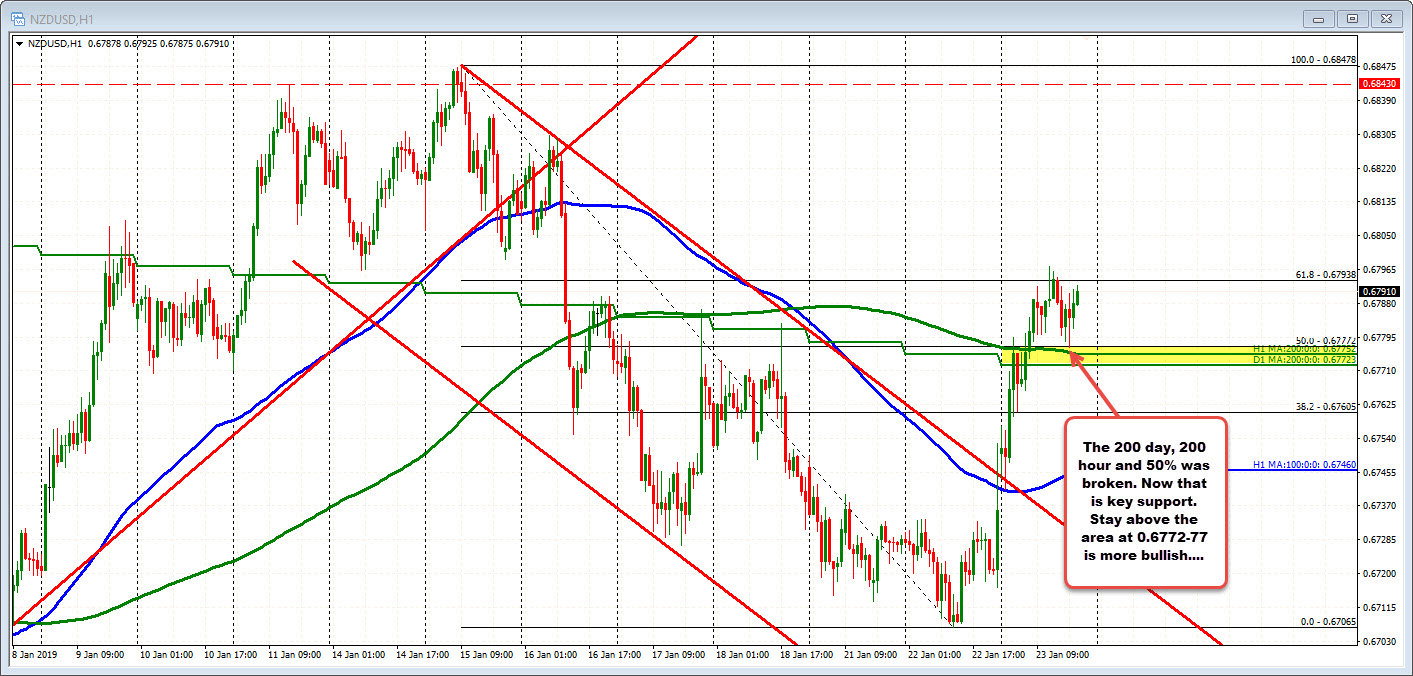Click the 0.68135 value on the price axis
This screenshot has height=676, width=1413.
pos(1381,201)
